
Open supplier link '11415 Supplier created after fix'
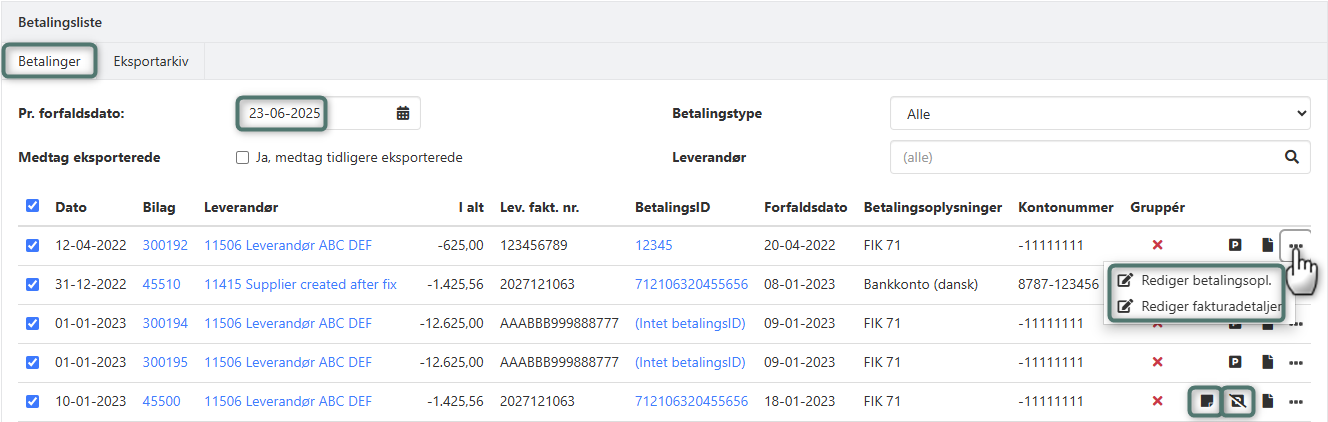click(300, 284)
